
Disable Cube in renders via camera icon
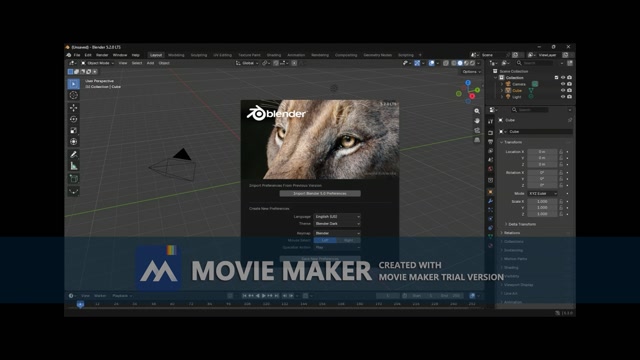(569, 90)
